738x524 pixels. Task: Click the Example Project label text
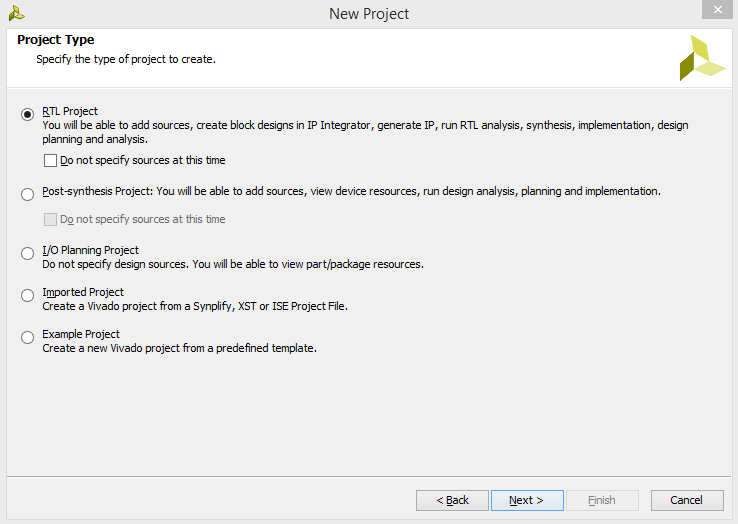pos(81,334)
